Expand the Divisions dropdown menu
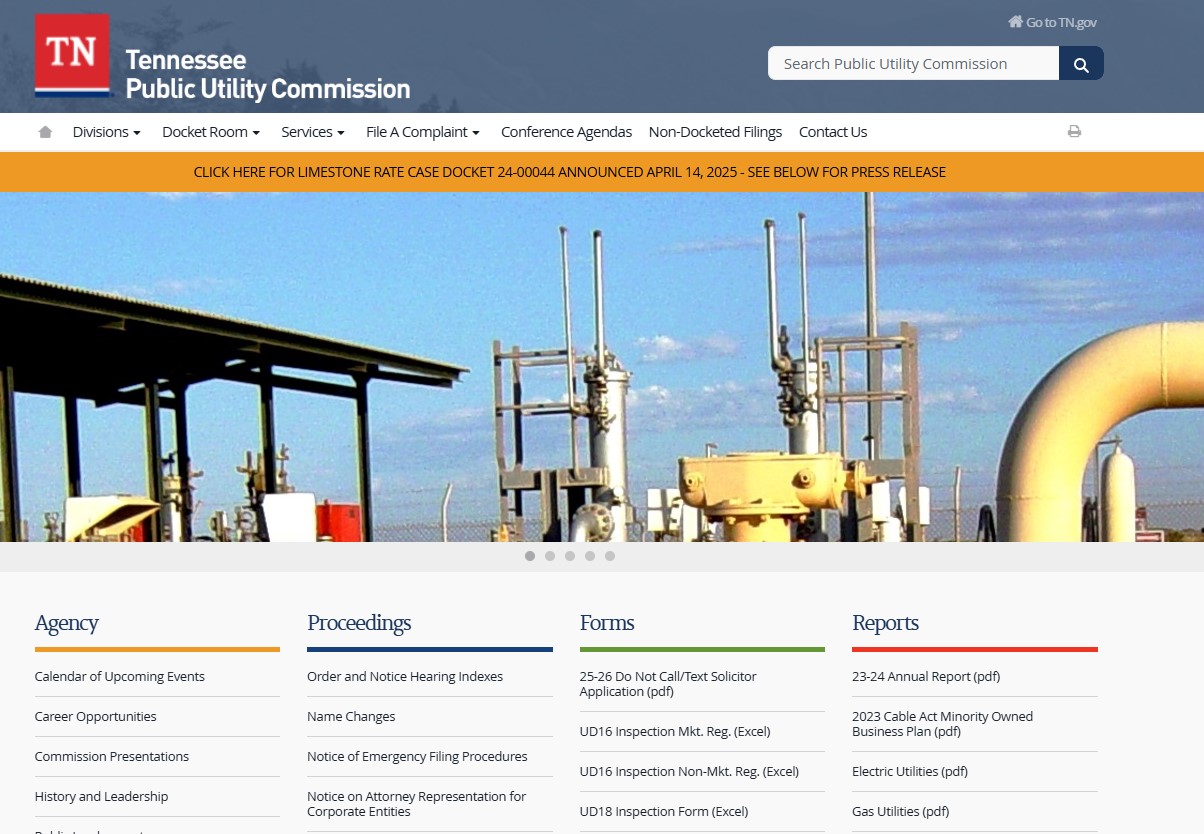1204x834 pixels. tap(106, 132)
